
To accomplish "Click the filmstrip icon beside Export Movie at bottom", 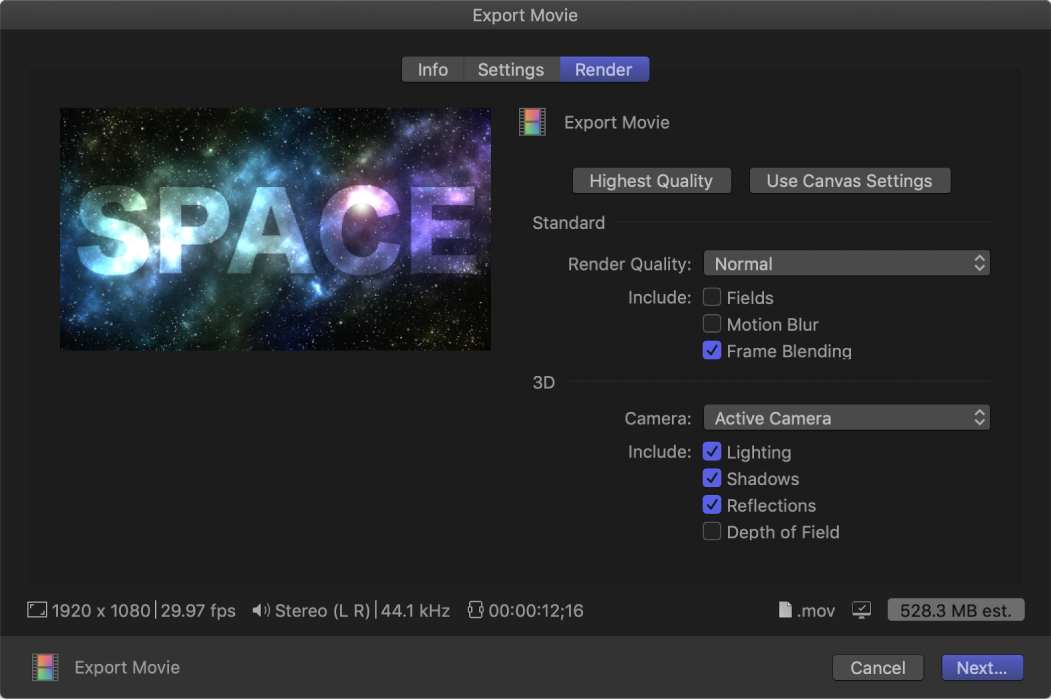I will point(44,667).
